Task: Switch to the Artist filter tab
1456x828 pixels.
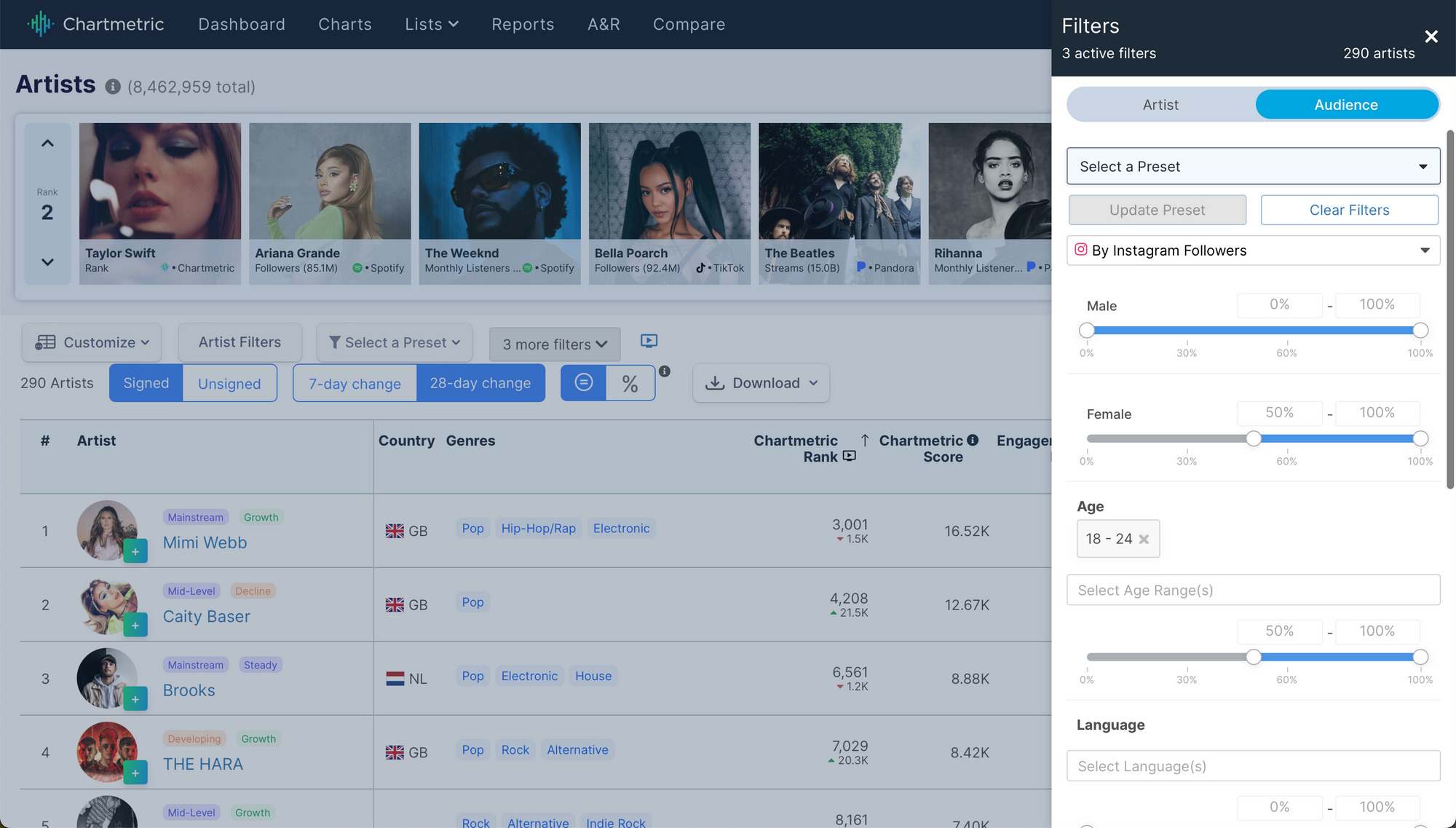Action: [1160, 105]
